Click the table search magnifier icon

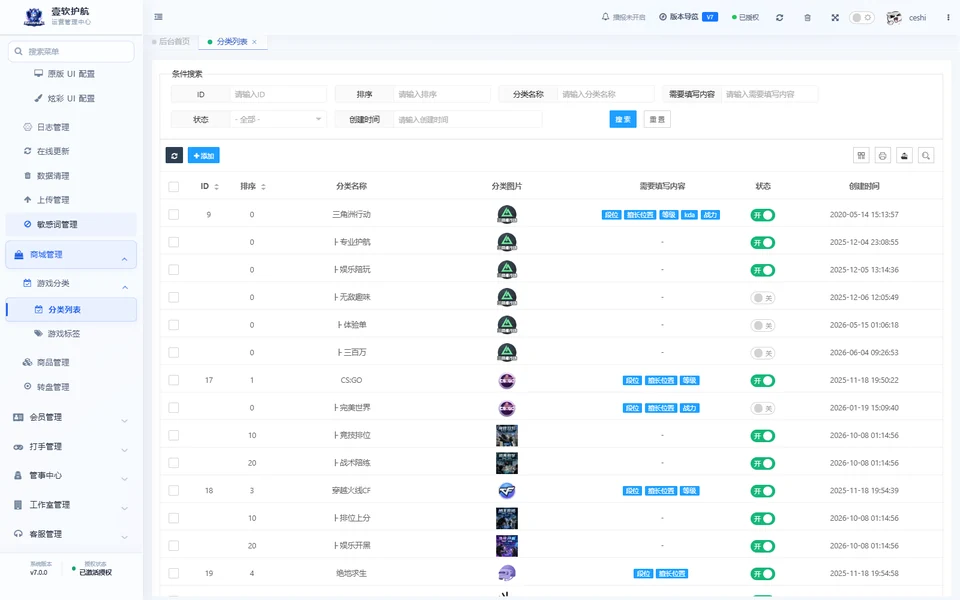point(926,156)
